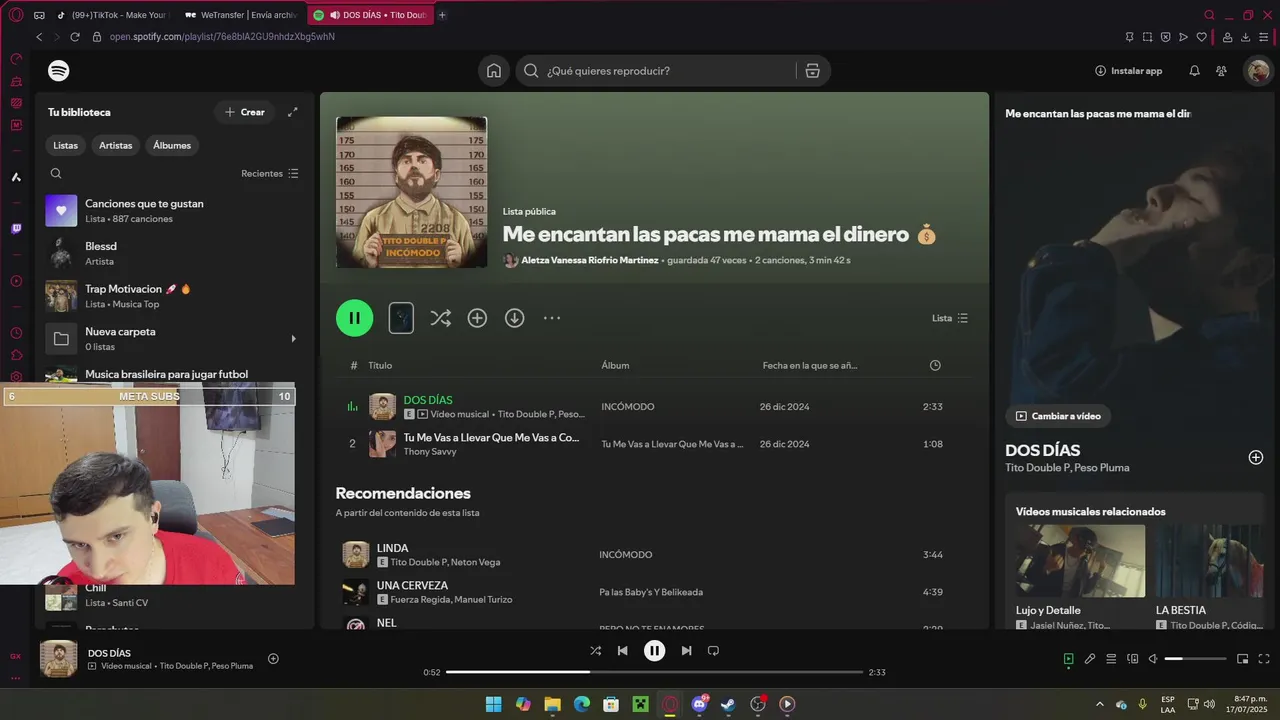The width and height of the screenshot is (1280, 720).
Task: Open friend activity people icon
Action: (1221, 71)
